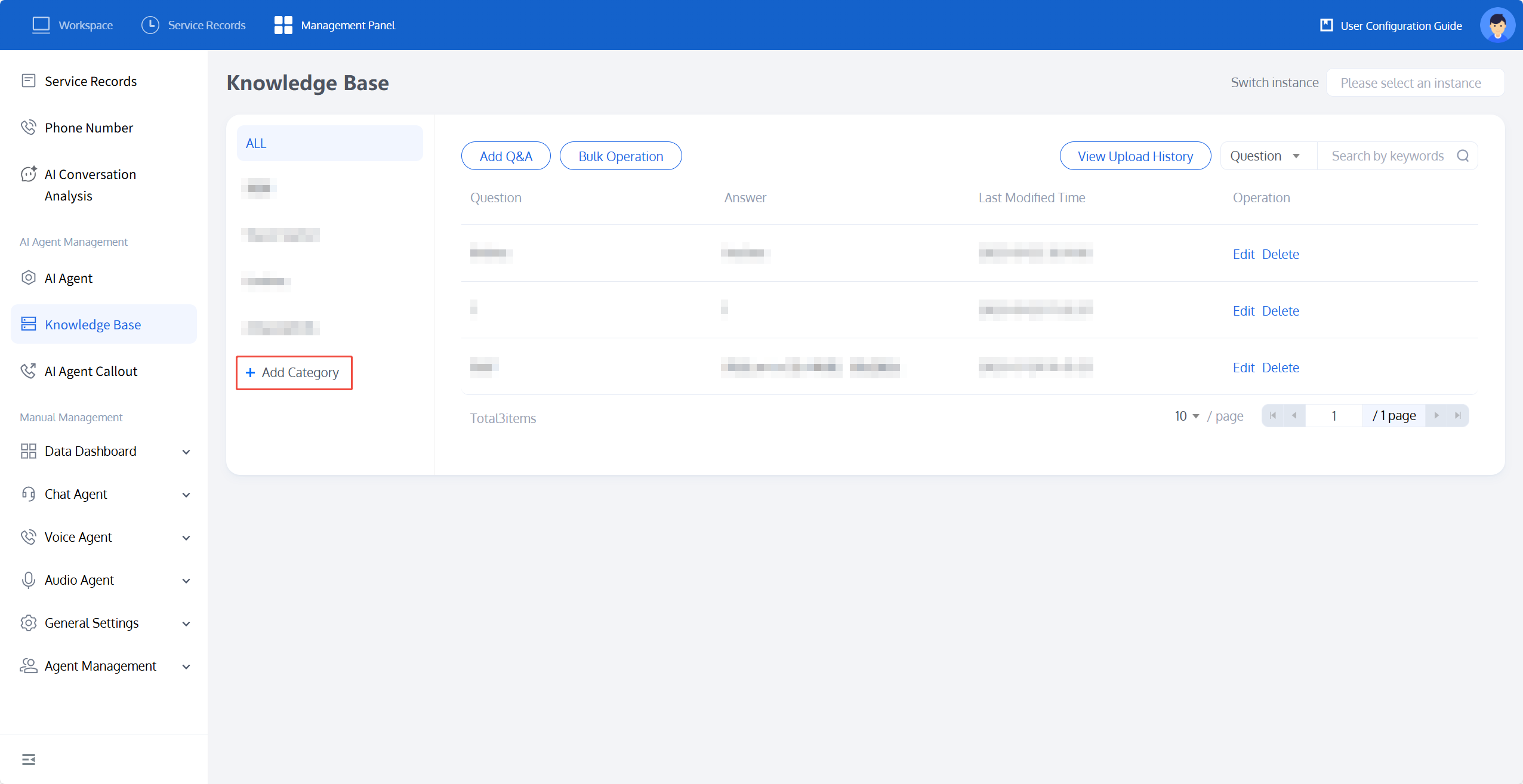This screenshot has width=1523, height=784.
Task: Go to the next page arrow
Action: [1436, 416]
